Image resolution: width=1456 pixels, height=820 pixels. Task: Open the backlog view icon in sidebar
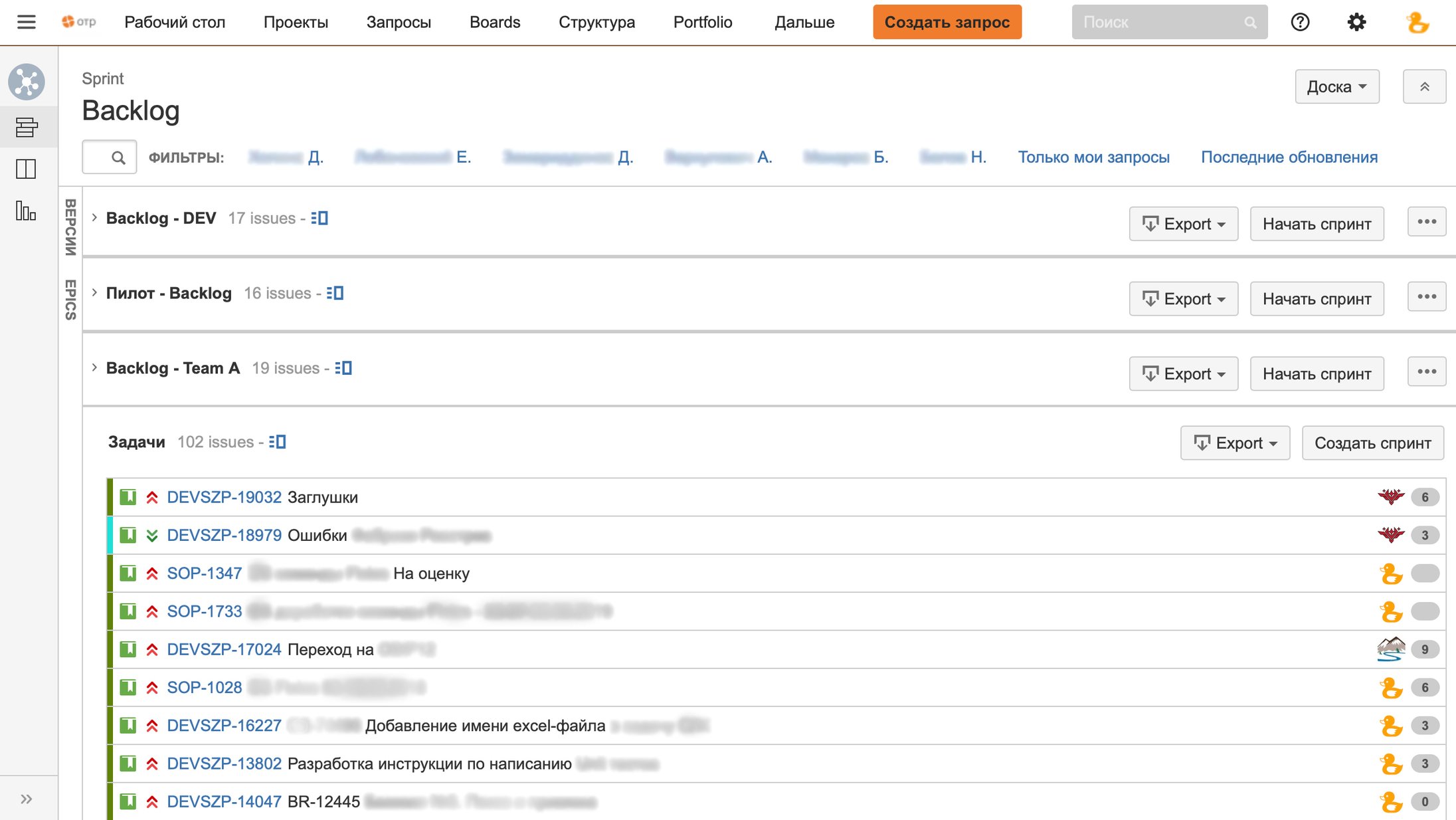pos(27,126)
